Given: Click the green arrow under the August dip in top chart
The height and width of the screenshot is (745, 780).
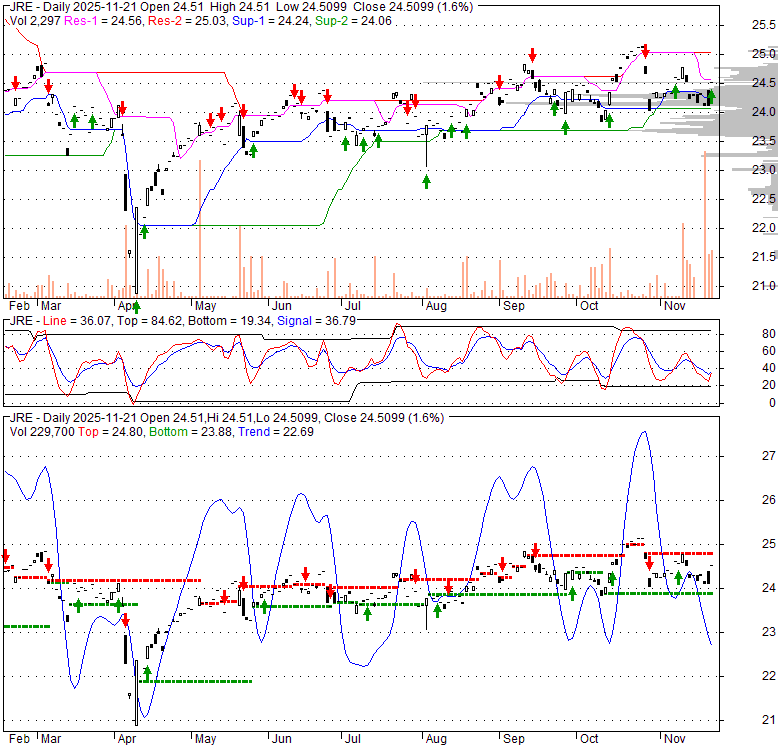Looking at the screenshot, I should (x=427, y=181).
